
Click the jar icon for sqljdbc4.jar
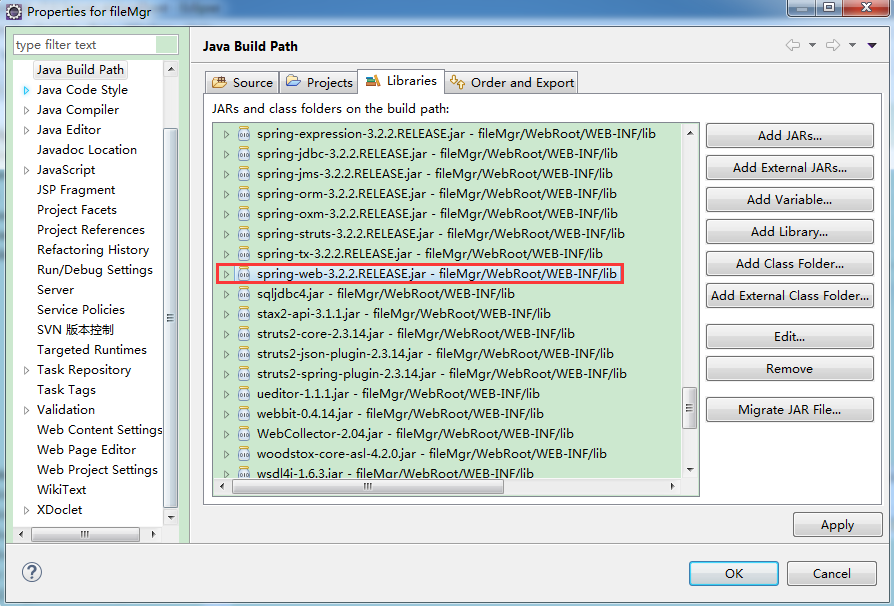pyautogui.click(x=244, y=294)
